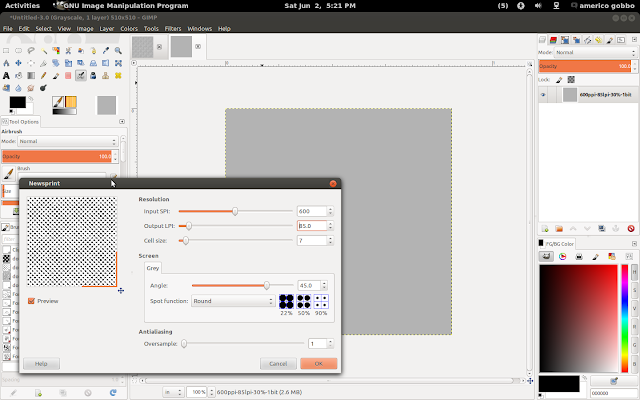
Task: Click the Output LPI input field
Action: [x=312, y=226]
